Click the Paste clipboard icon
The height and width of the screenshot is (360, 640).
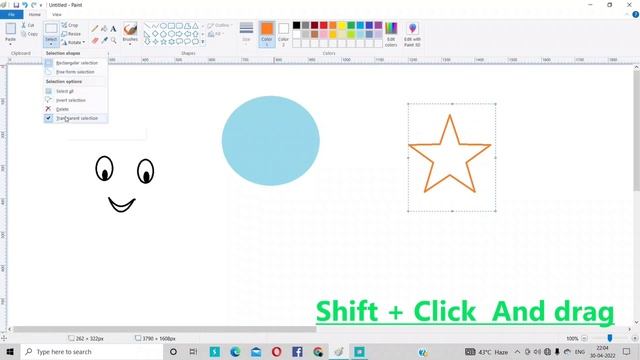[x=11, y=29]
